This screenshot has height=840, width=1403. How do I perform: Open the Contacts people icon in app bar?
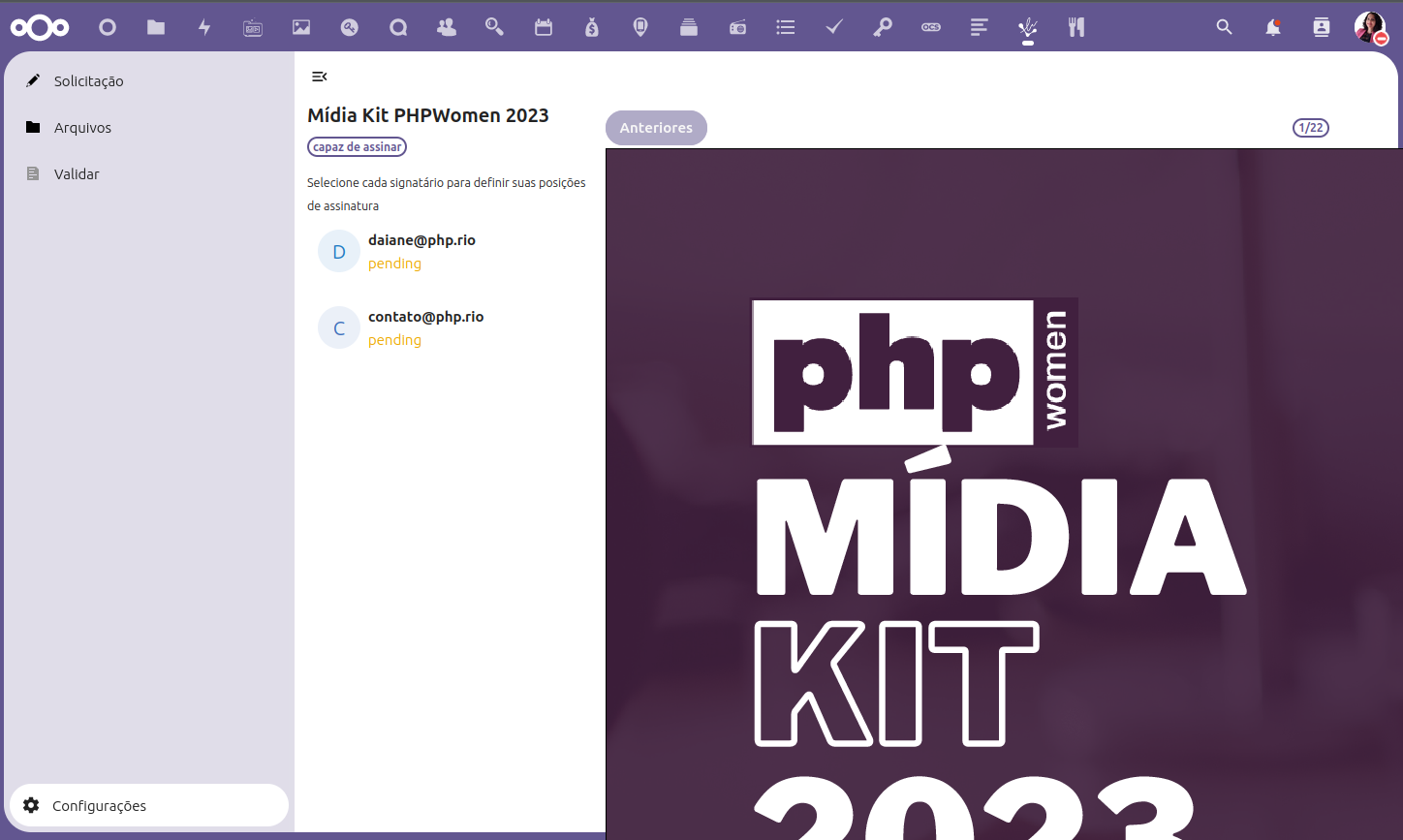point(447,27)
